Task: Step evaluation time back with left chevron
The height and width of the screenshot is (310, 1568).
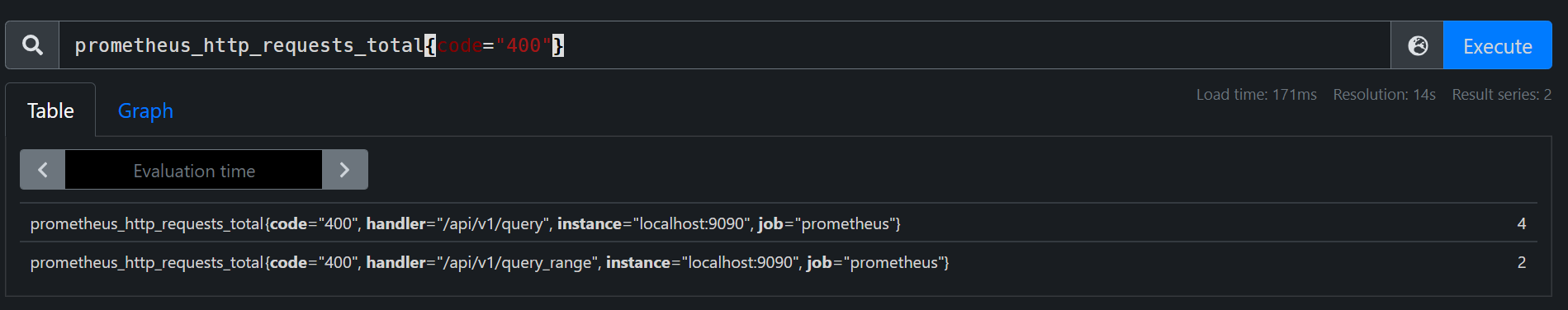Action: 43,170
